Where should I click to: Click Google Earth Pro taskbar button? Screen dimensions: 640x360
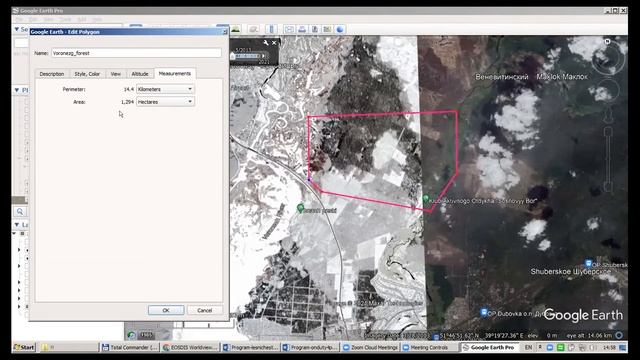click(x=489, y=347)
